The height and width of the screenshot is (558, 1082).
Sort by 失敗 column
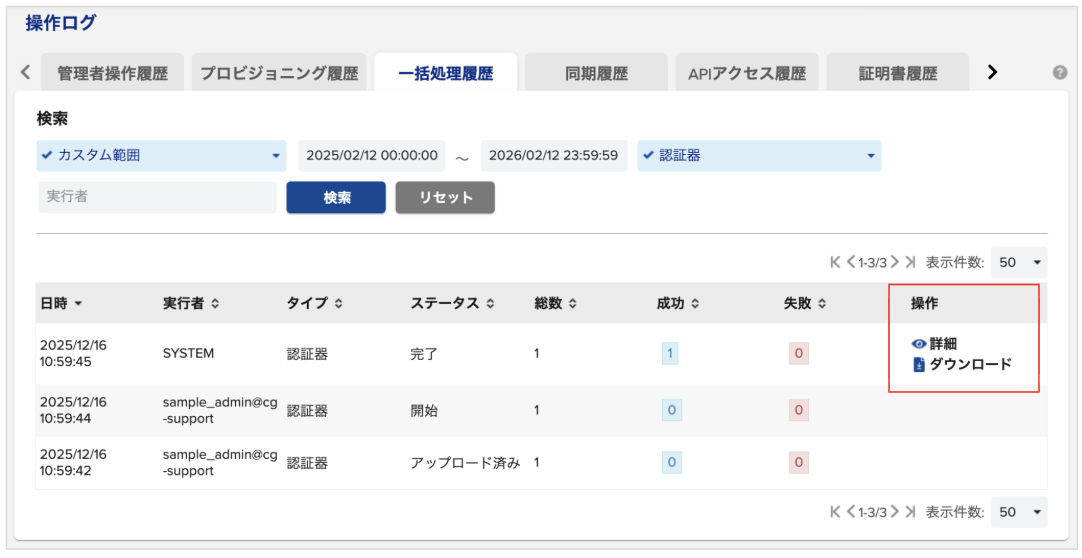(805, 303)
